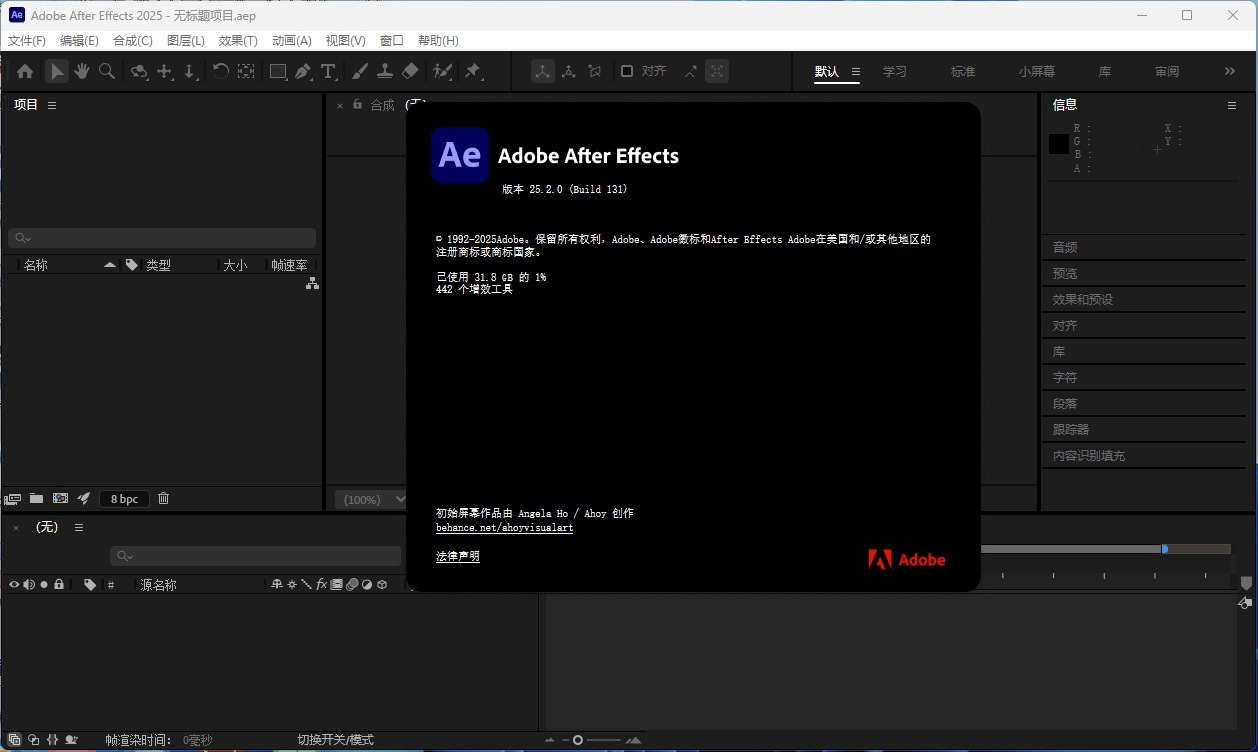Open the 文件(F) menu
Image resolution: width=1258 pixels, height=752 pixels.
27,41
